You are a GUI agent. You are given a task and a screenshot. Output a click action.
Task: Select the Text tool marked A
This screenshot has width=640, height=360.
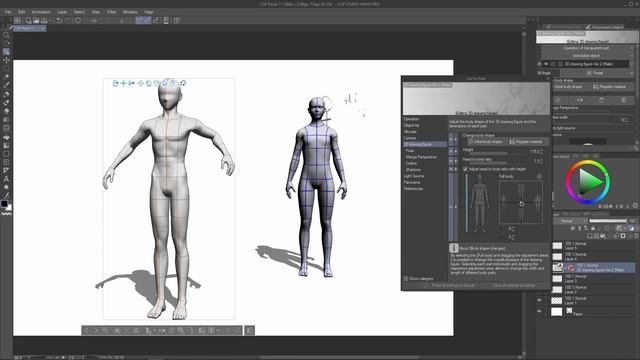(x=6, y=179)
